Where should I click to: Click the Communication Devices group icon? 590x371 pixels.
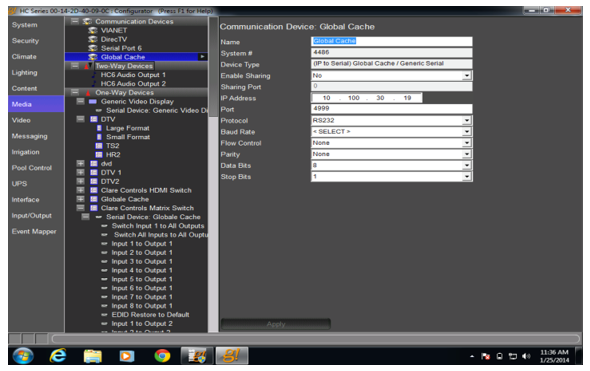(x=87, y=21)
